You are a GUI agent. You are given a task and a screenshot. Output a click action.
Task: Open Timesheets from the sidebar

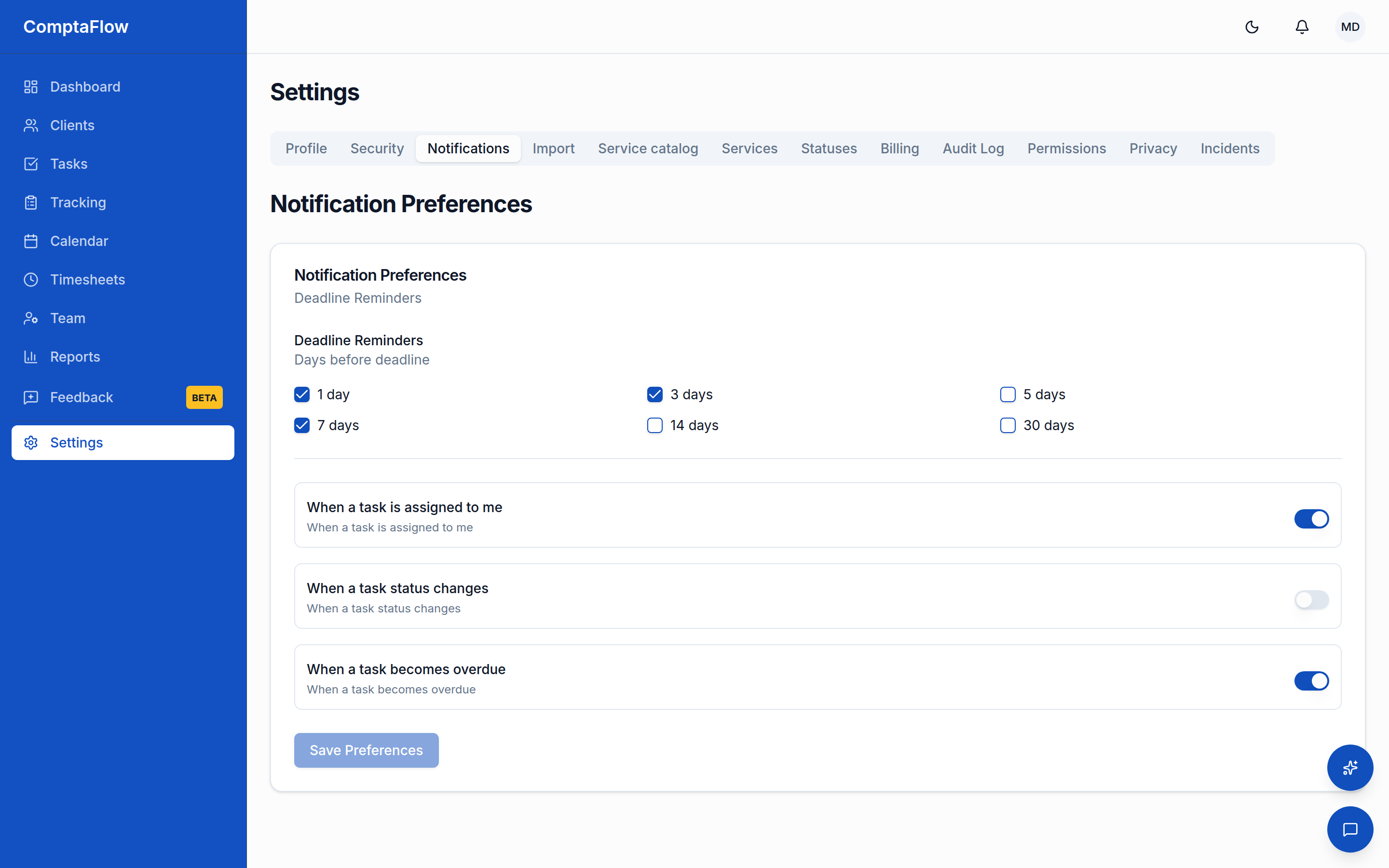click(123, 280)
